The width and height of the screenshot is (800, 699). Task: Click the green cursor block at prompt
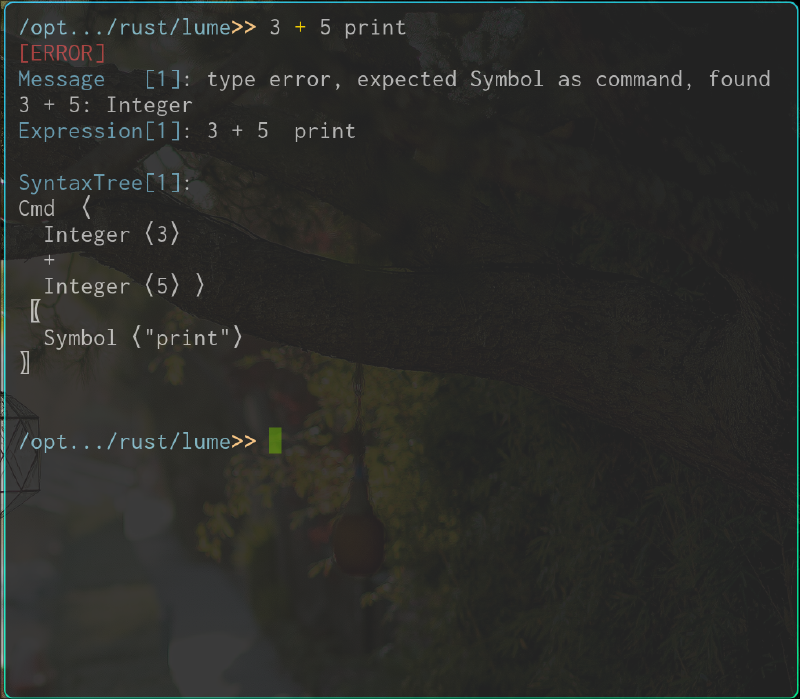pos(275,441)
